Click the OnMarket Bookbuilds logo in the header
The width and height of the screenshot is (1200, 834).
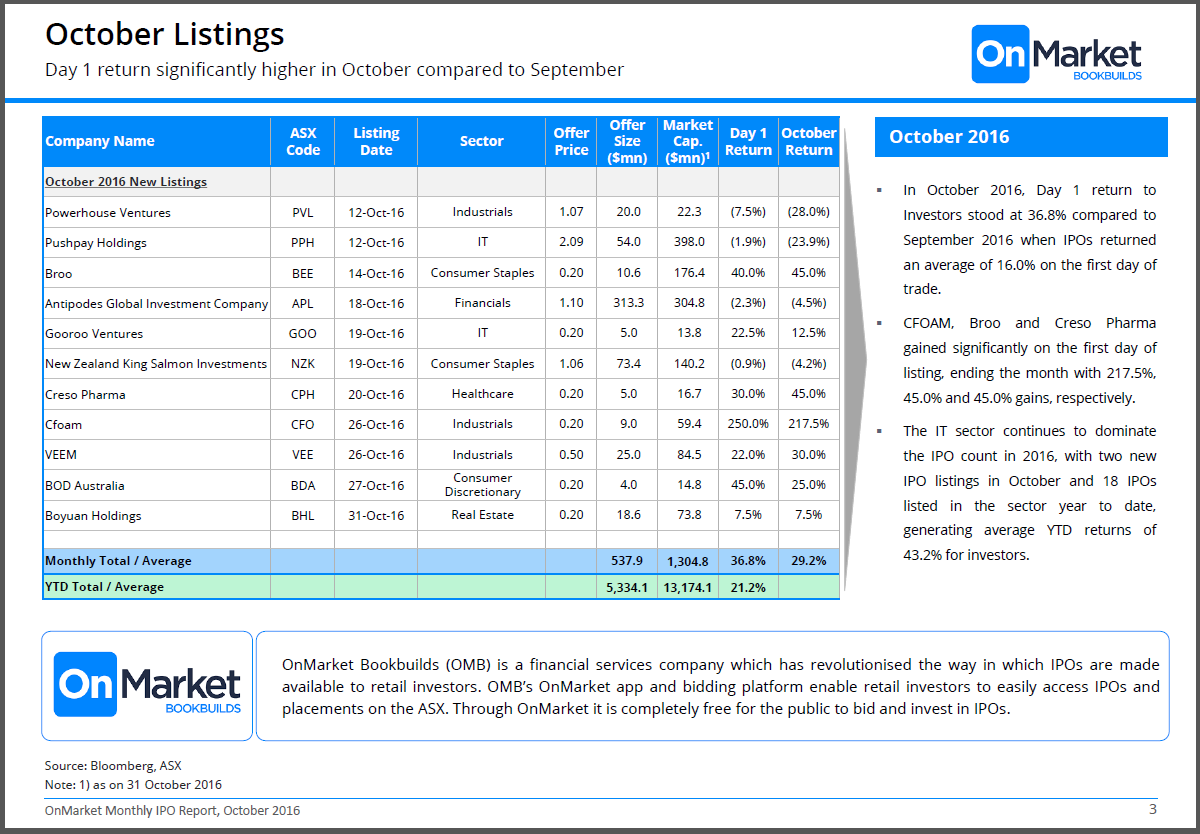(1057, 54)
